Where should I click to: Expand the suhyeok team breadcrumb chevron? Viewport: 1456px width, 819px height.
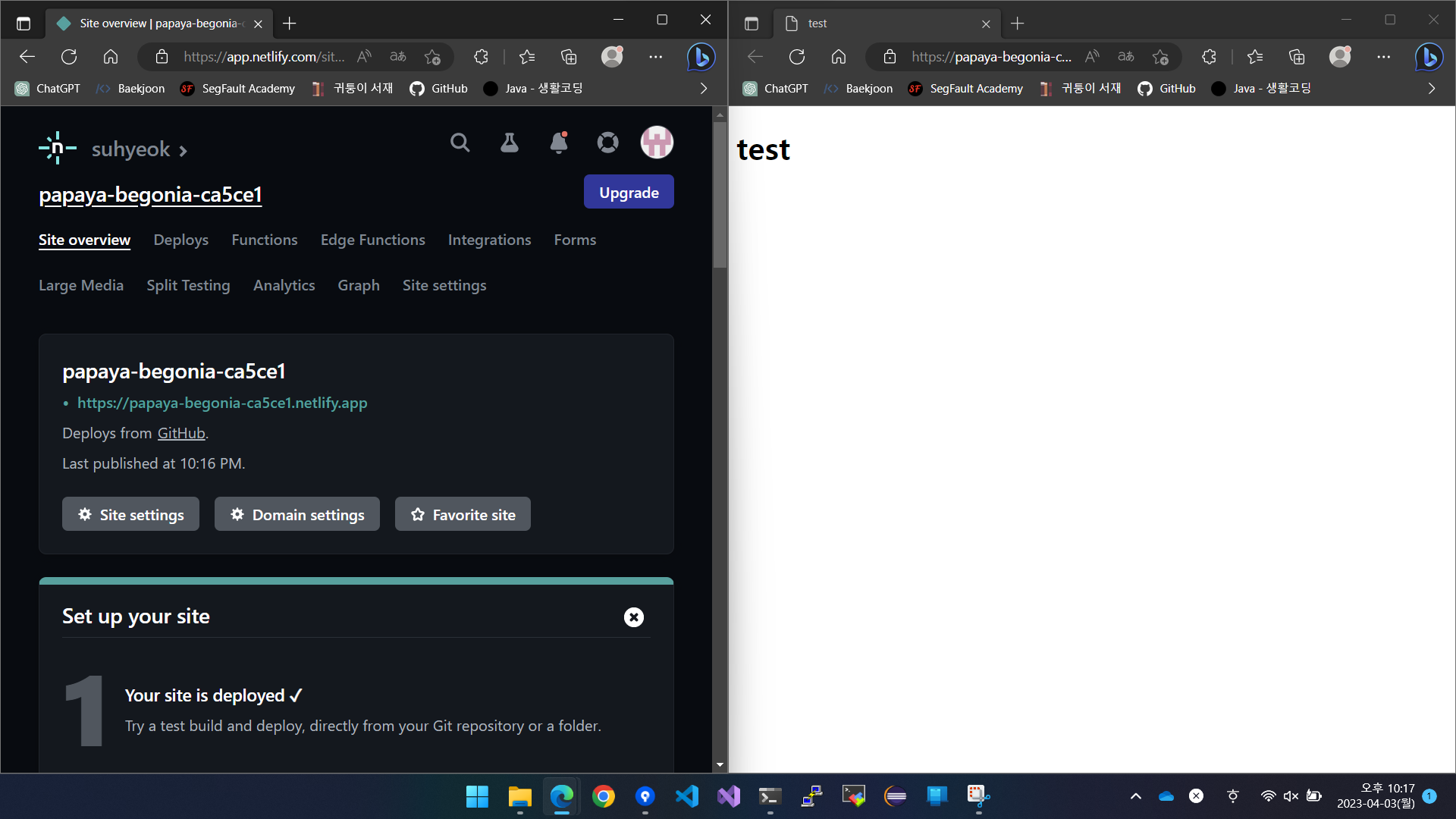point(183,151)
